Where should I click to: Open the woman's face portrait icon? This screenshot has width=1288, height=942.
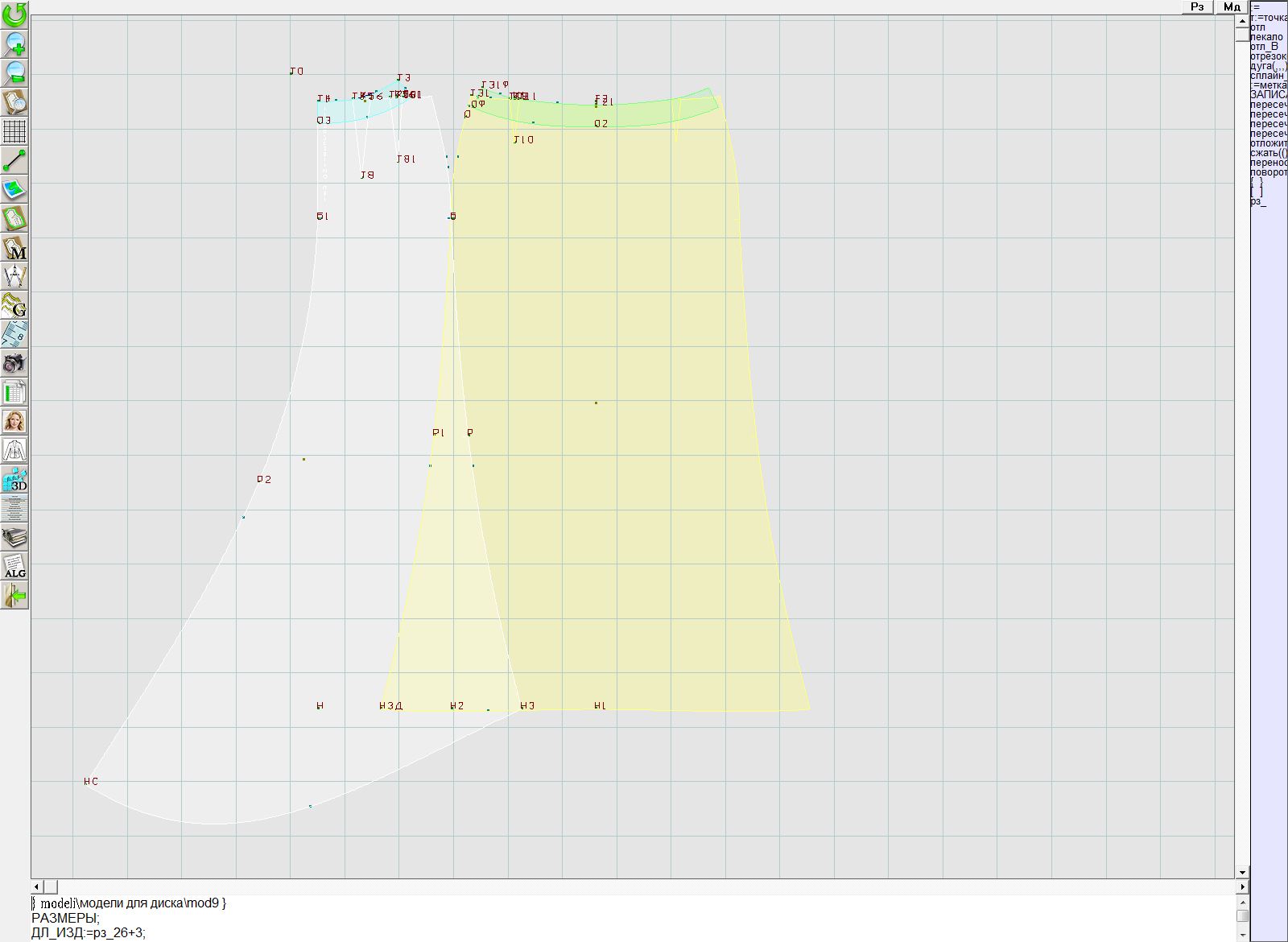point(14,421)
